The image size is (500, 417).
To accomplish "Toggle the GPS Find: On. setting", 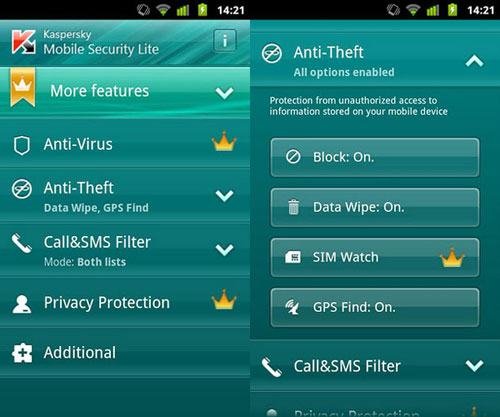I will coord(375,307).
